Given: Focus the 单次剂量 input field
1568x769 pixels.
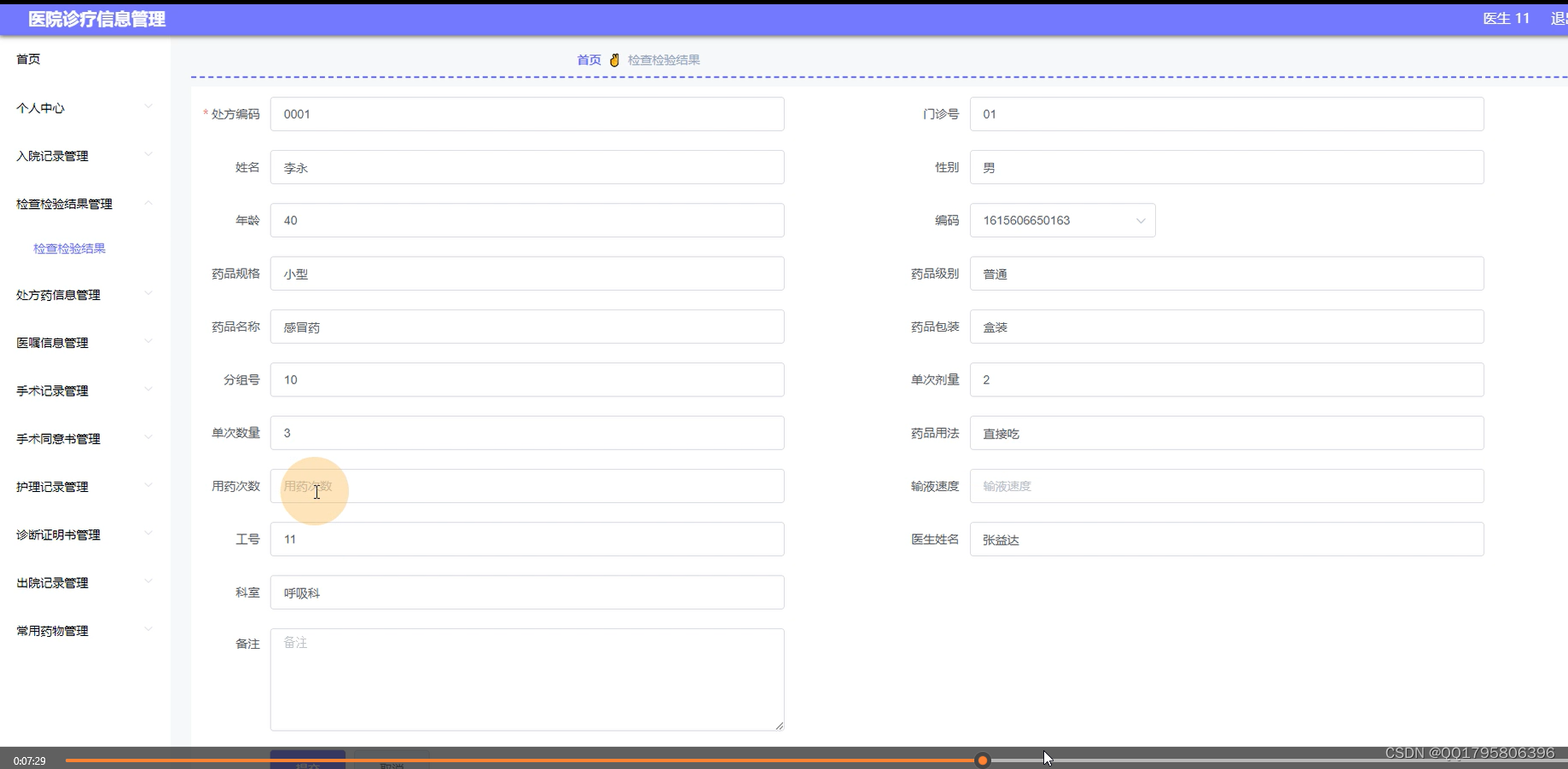Looking at the screenshot, I should [1227, 379].
